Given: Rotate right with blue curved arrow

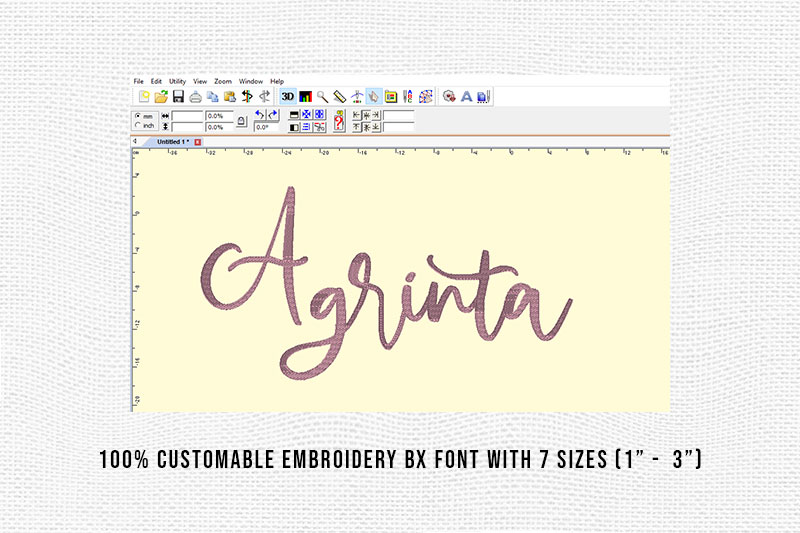Looking at the screenshot, I should pos(273,115).
